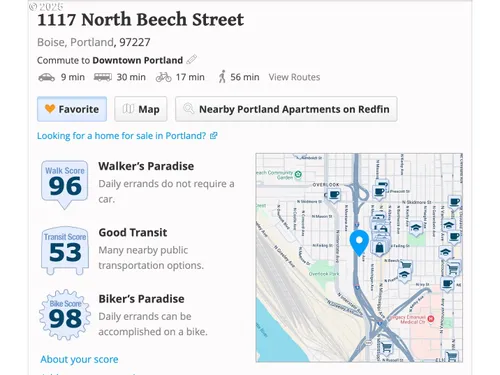Click the Legacy Emanuel Medical Ctr hospital marker
Viewport: 500px width, 375px height.
pos(431,319)
